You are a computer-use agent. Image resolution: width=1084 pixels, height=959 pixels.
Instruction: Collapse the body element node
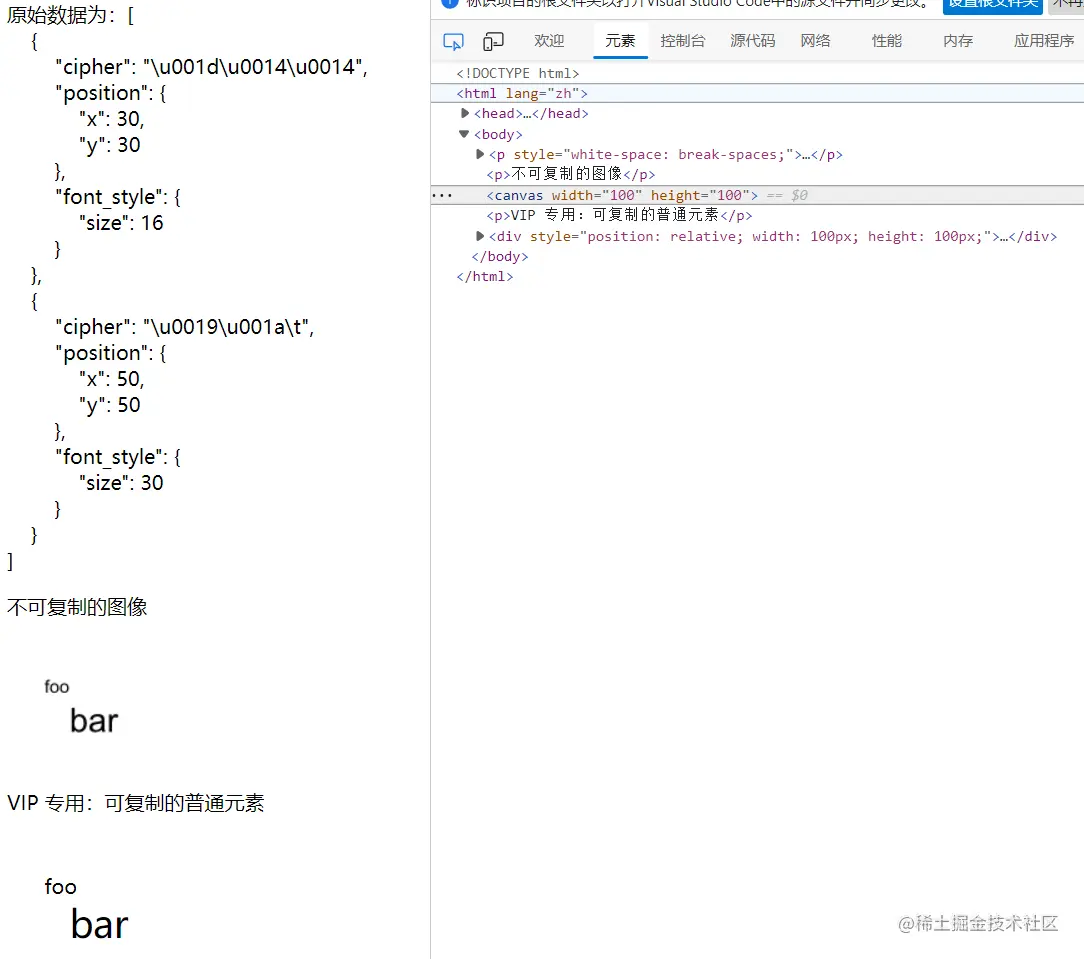(x=464, y=134)
